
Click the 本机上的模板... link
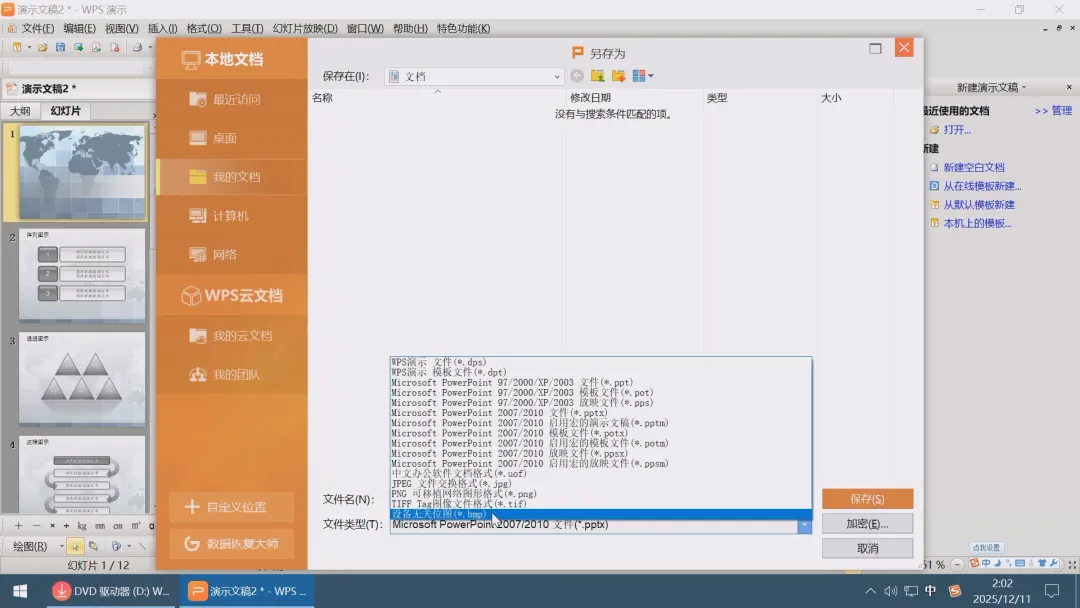pyautogui.click(x=977, y=223)
